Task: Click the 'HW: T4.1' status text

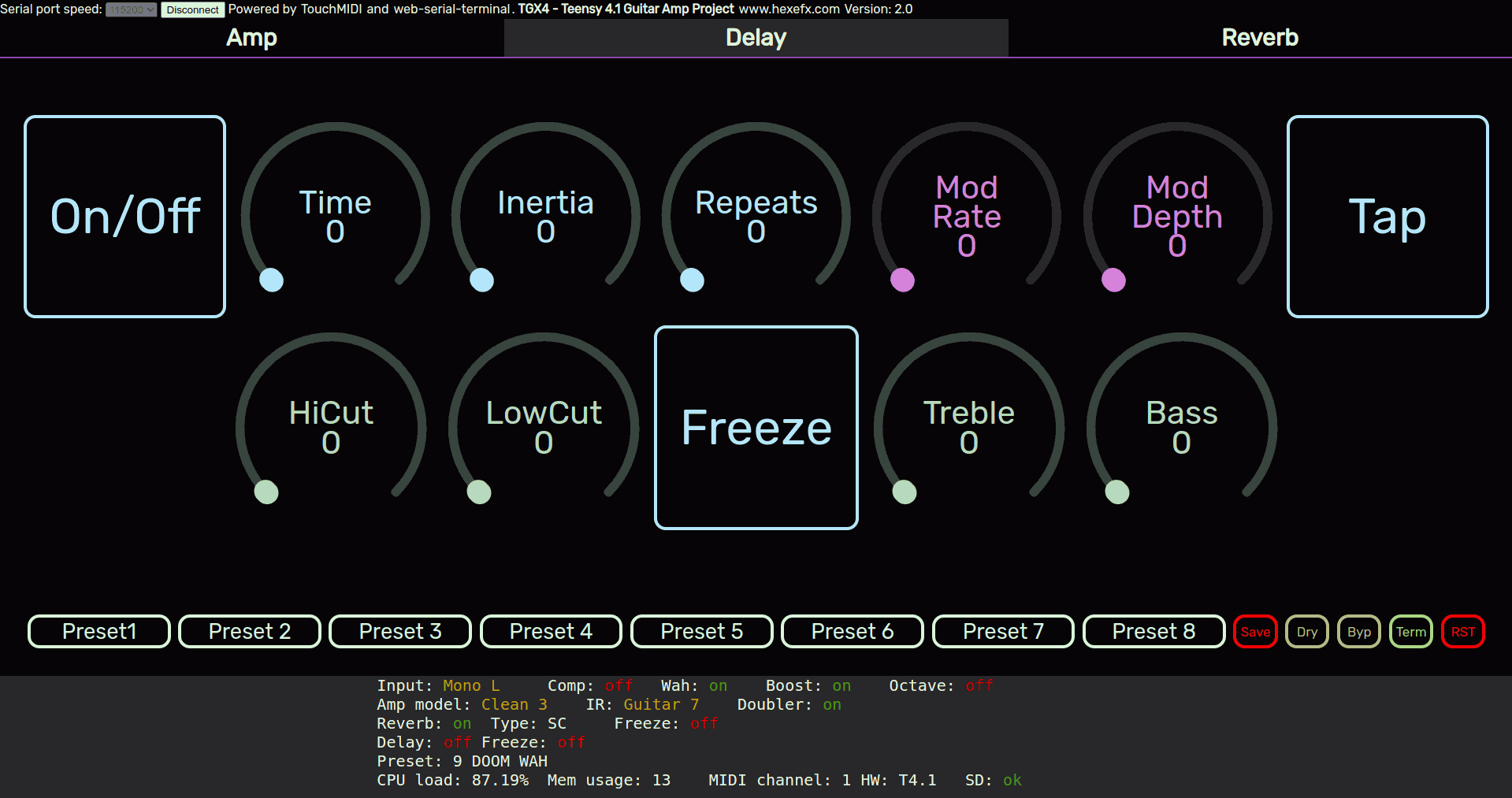Action: pos(898,780)
